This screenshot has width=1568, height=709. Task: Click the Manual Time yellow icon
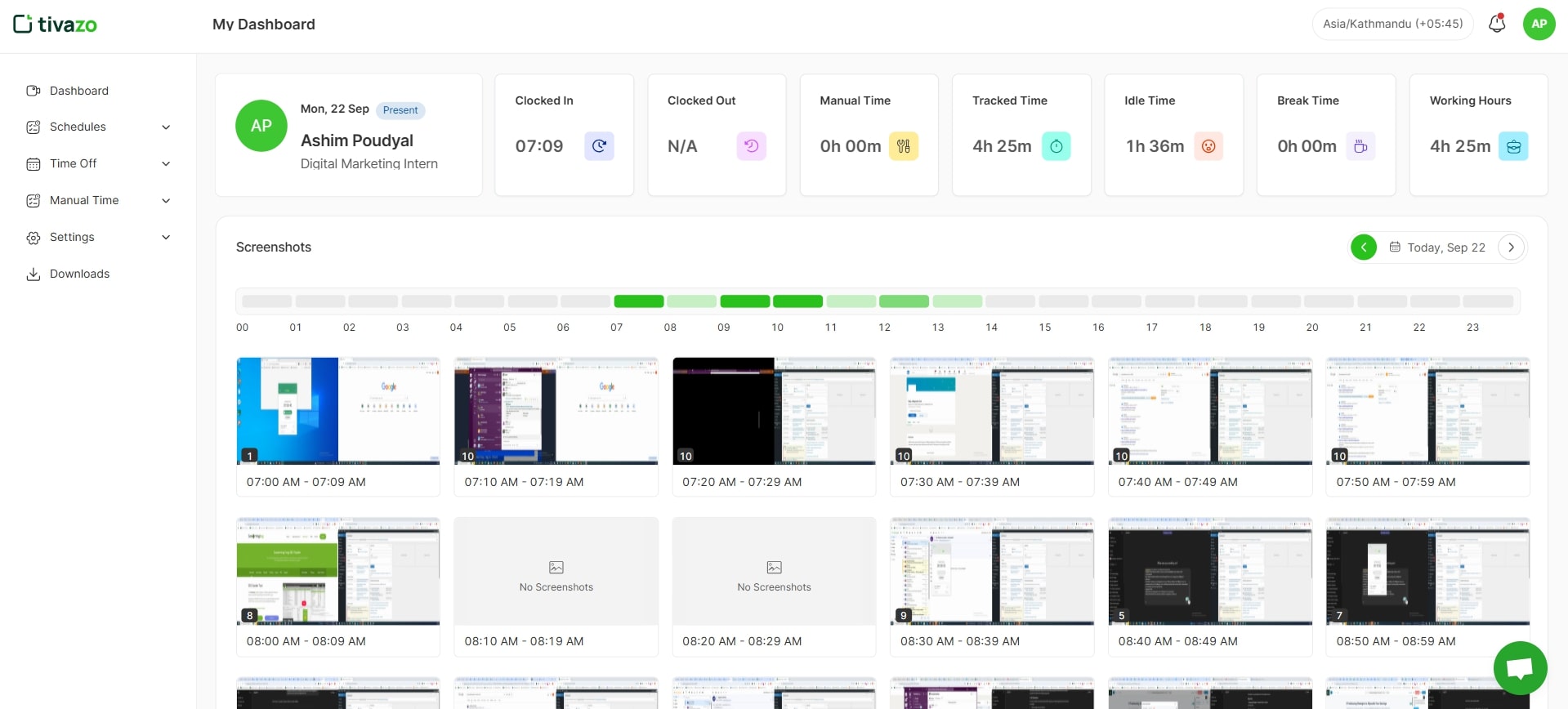pyautogui.click(x=903, y=146)
